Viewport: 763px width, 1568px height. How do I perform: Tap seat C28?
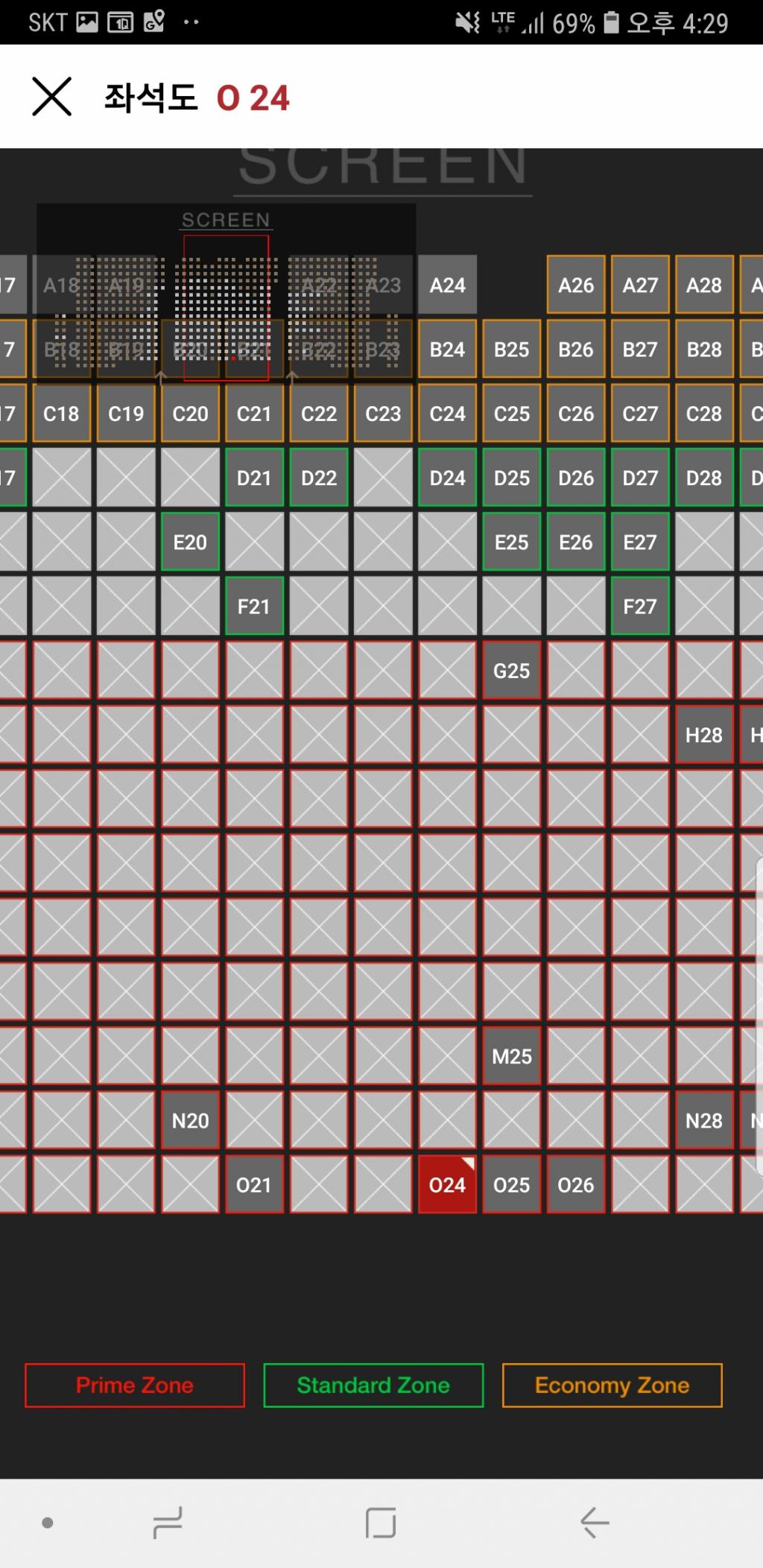[x=704, y=414]
